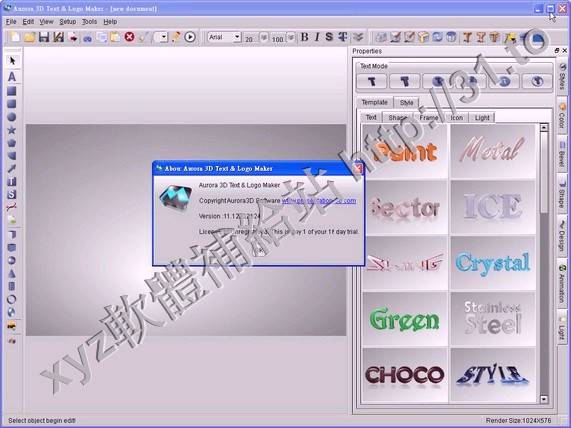The height and width of the screenshot is (428, 571).
Task: Close the About Aurora 3D dialog
Action: click(358, 168)
